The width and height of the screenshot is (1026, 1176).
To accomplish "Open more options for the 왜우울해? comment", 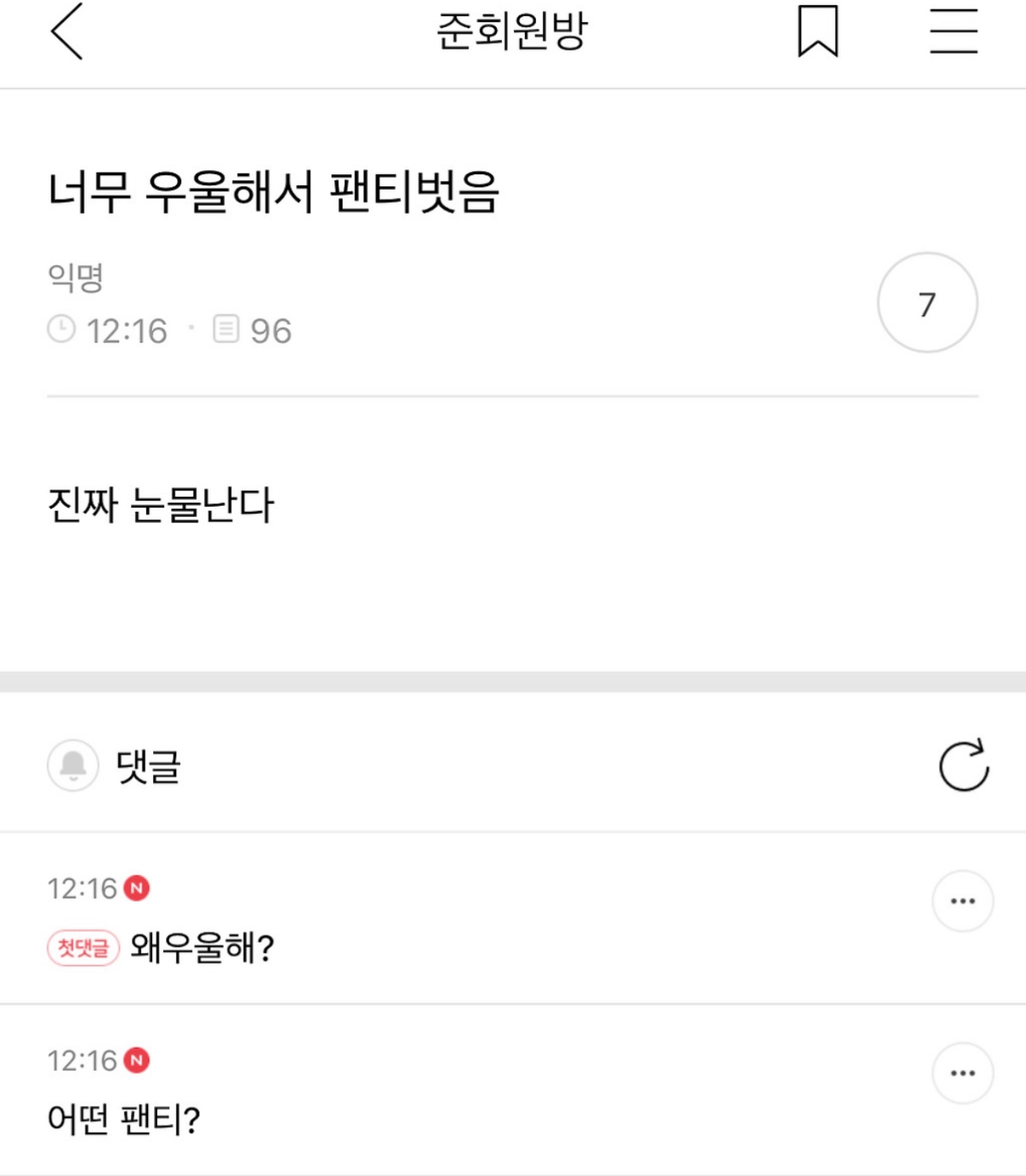I will point(962,901).
